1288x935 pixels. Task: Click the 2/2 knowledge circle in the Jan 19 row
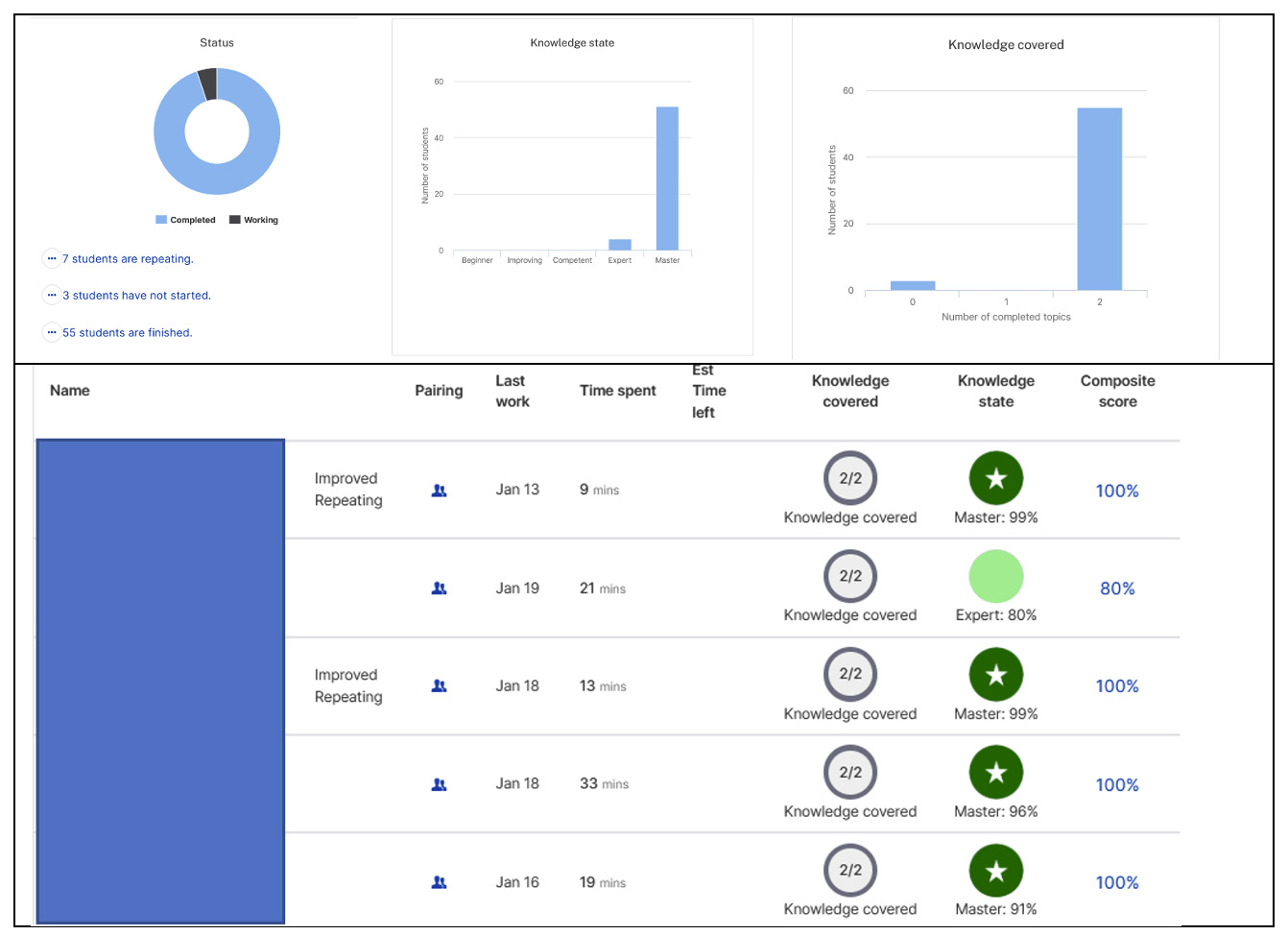849,576
